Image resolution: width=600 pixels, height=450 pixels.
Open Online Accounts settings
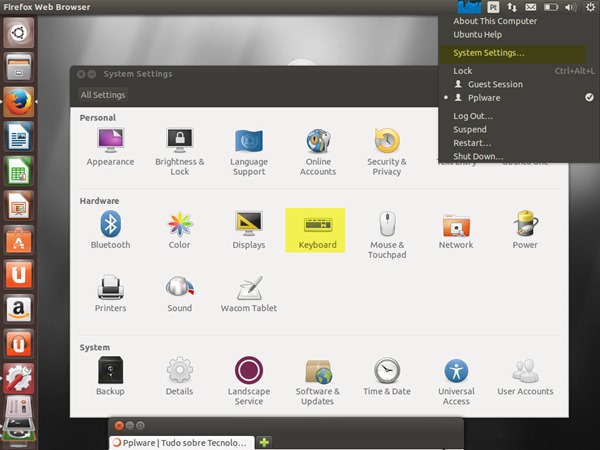coord(318,152)
